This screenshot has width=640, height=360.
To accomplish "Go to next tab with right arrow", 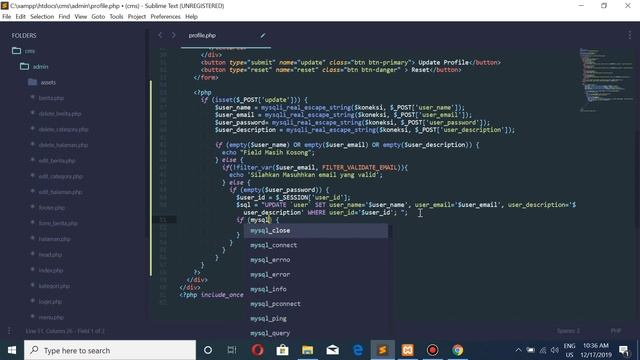I will [173, 36].
